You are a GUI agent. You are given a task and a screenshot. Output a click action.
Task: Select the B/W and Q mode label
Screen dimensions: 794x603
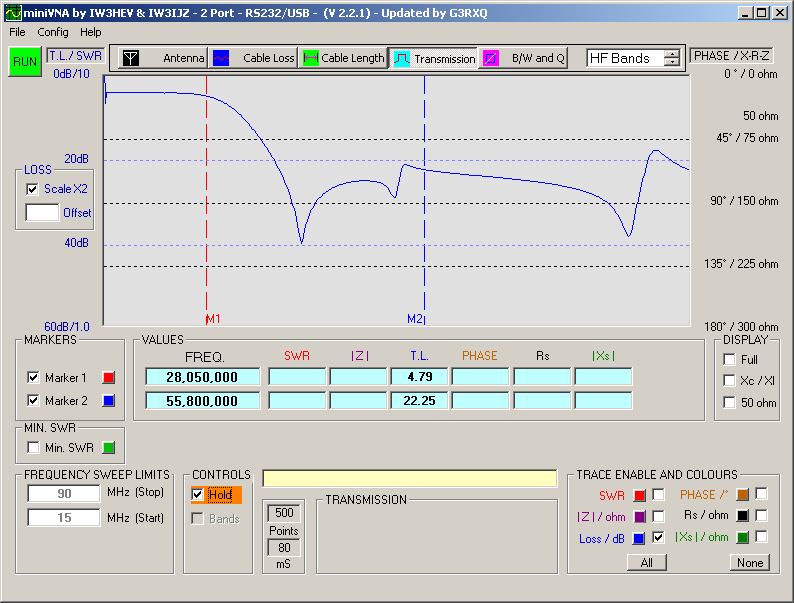538,58
